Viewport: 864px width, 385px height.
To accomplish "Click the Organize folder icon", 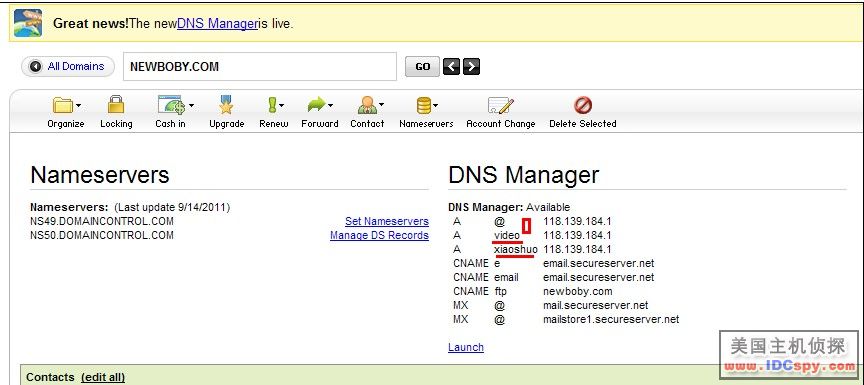I will (62, 105).
